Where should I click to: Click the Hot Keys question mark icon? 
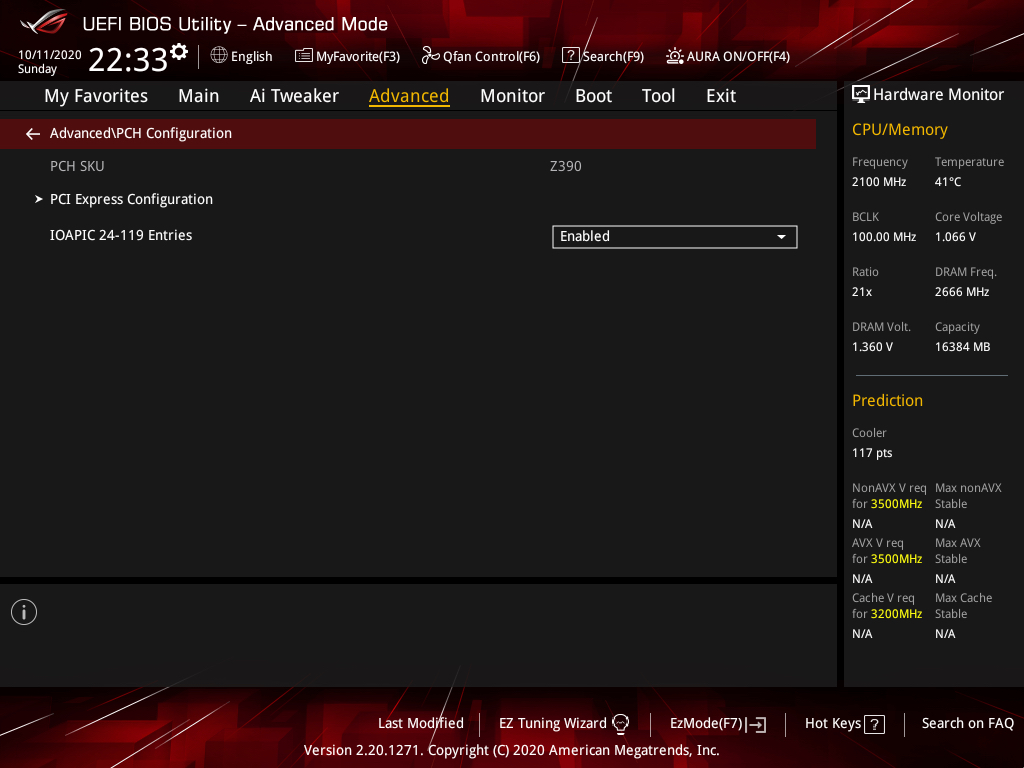[x=874, y=724]
